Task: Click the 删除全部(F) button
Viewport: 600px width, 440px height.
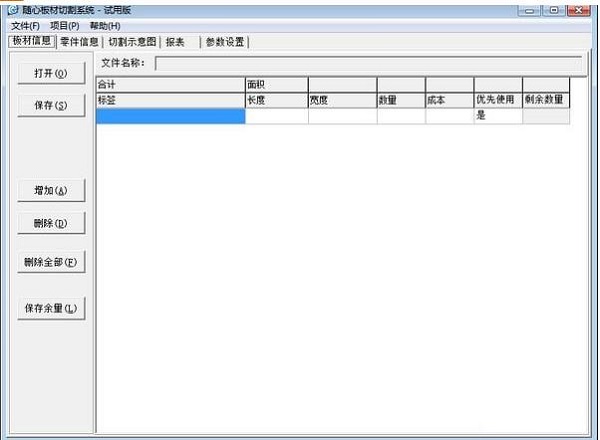Action: click(x=51, y=262)
